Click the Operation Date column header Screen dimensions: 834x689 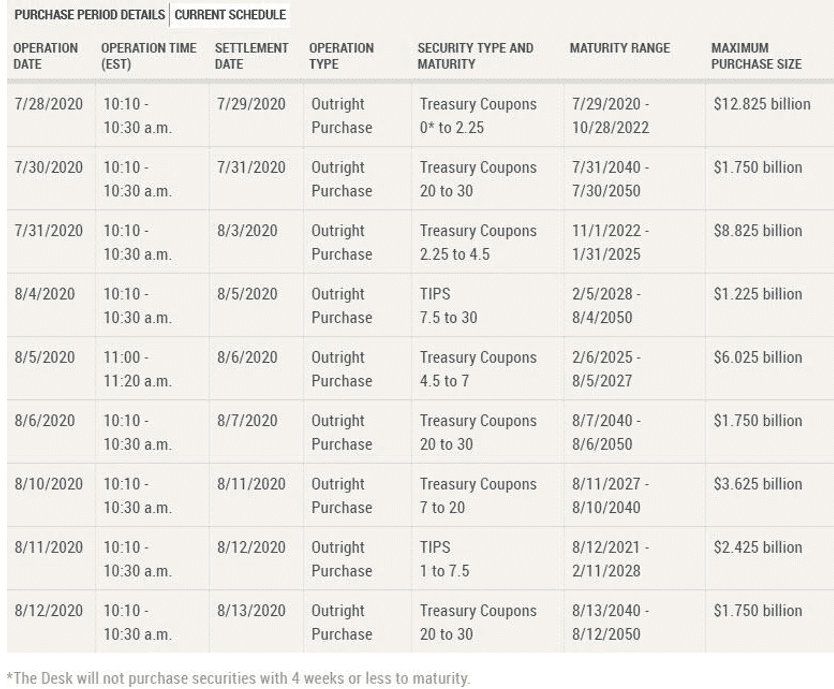tap(45, 55)
